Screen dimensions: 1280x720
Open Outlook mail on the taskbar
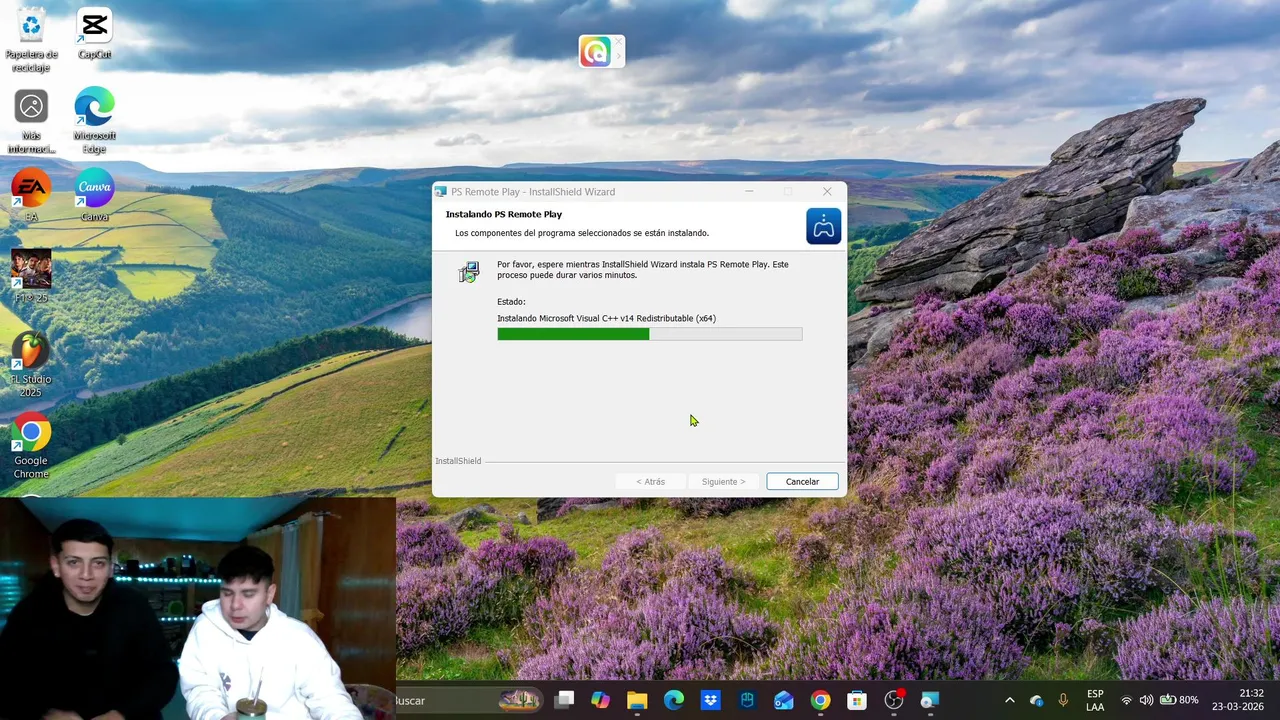(784, 700)
